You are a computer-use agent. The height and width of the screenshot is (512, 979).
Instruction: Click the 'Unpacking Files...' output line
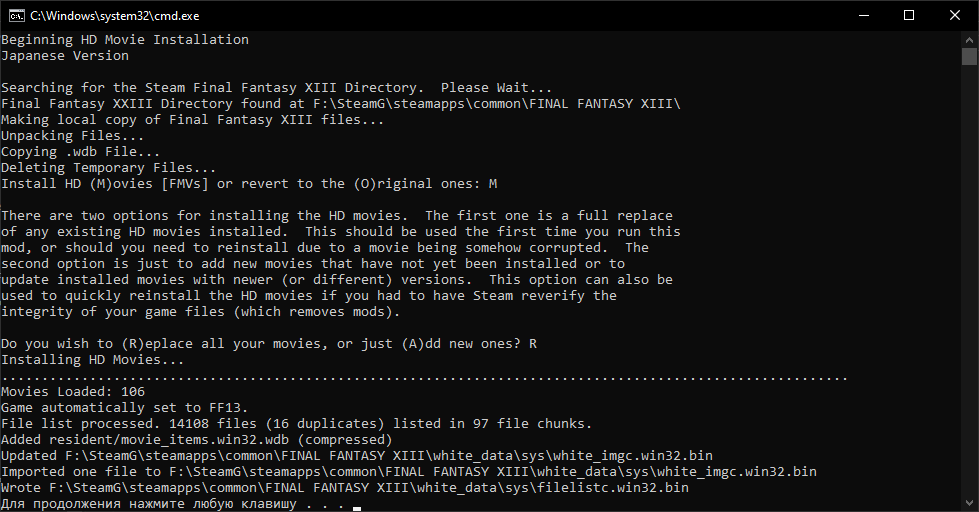(73, 136)
